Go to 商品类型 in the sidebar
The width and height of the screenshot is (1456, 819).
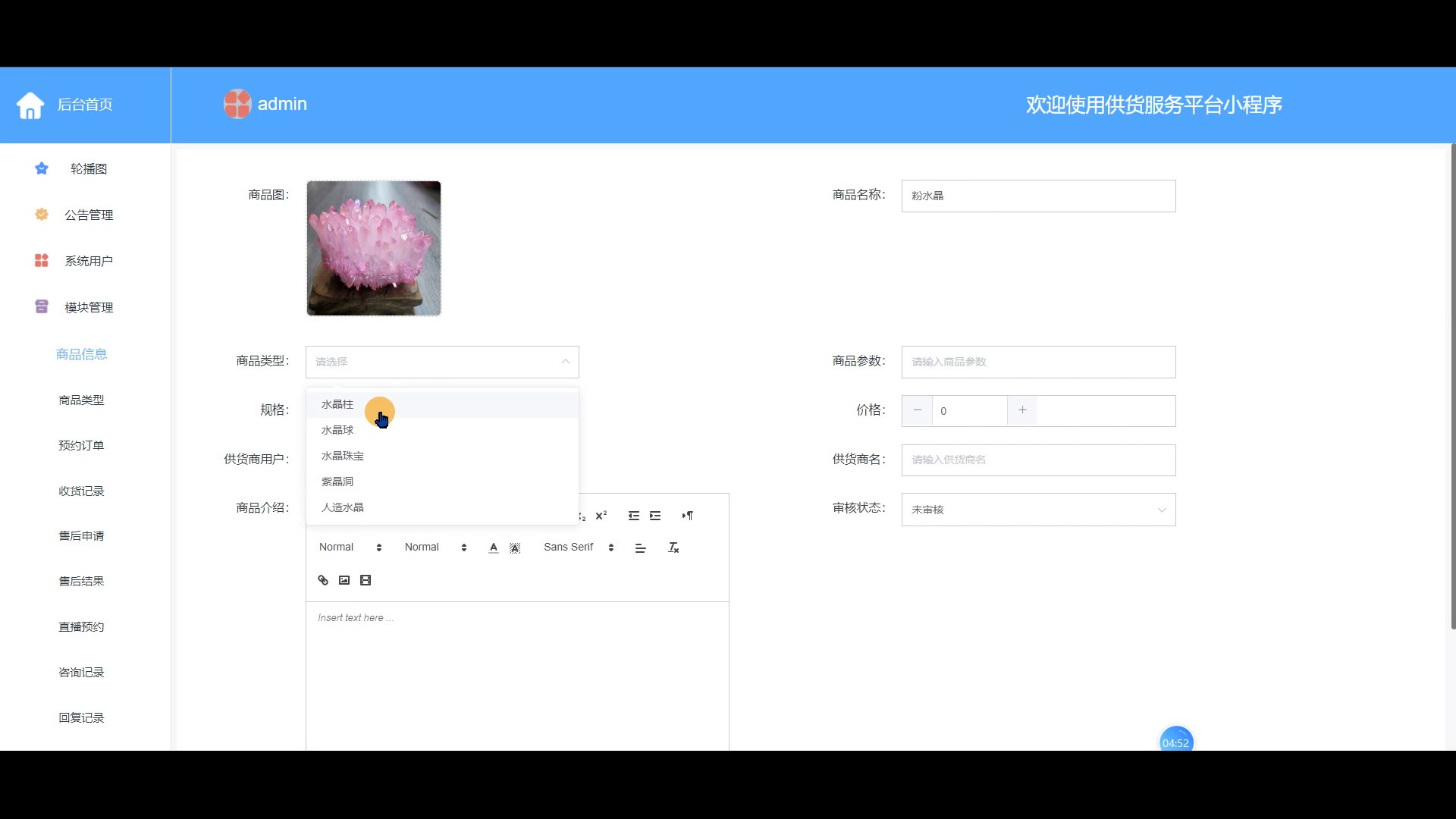[82, 400]
